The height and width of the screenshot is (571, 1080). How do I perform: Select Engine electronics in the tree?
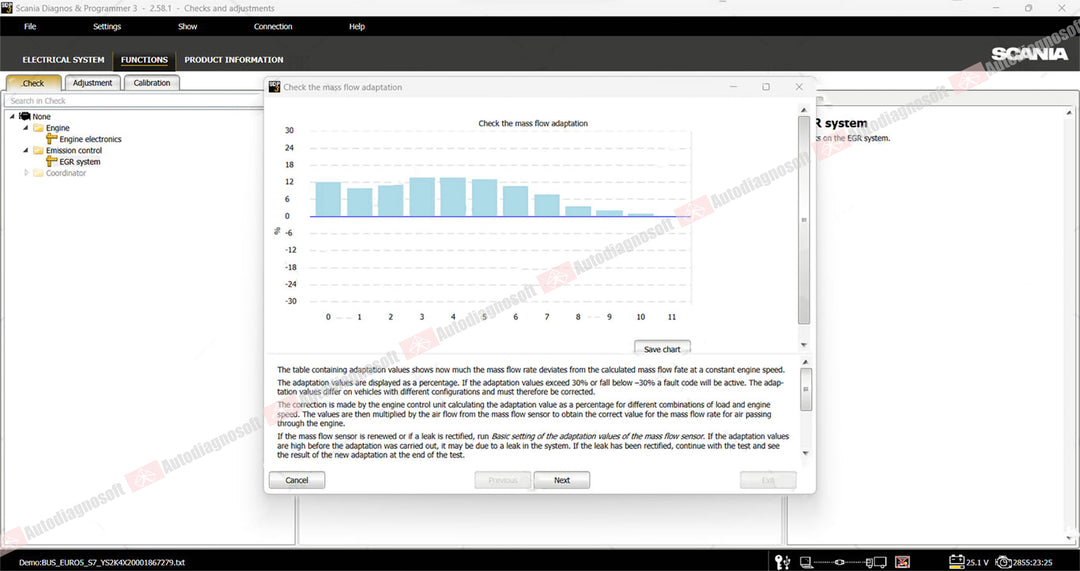click(90, 139)
